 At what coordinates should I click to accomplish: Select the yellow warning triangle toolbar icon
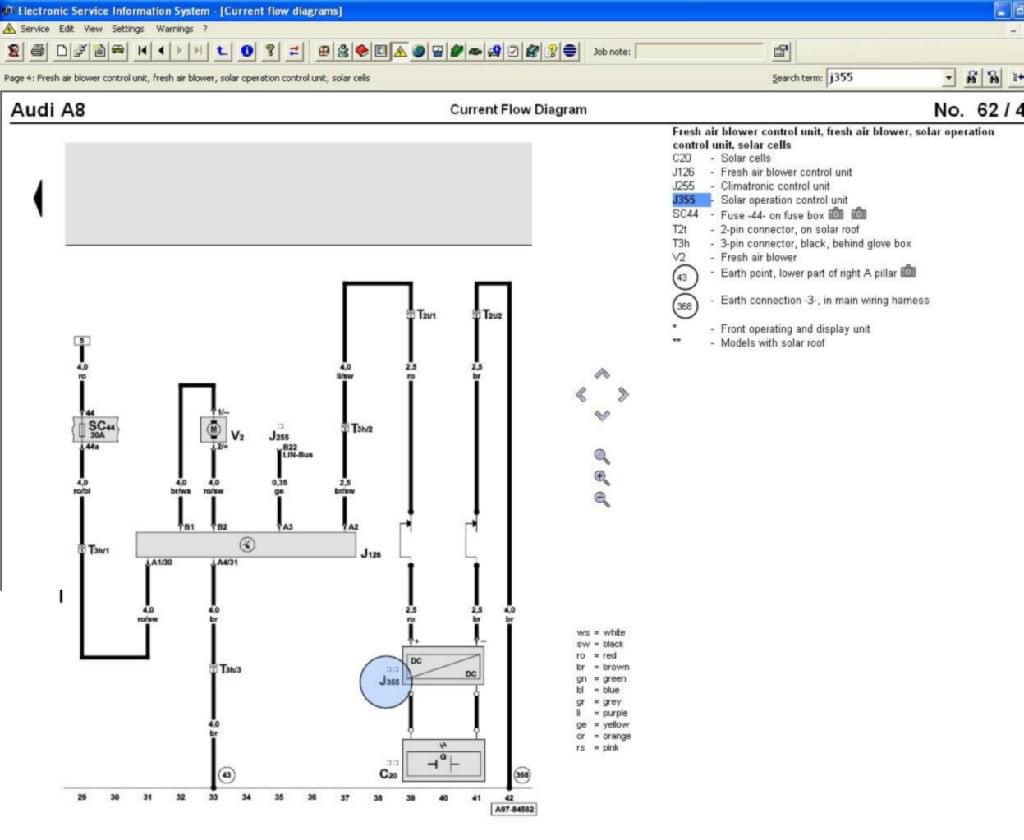tap(400, 51)
